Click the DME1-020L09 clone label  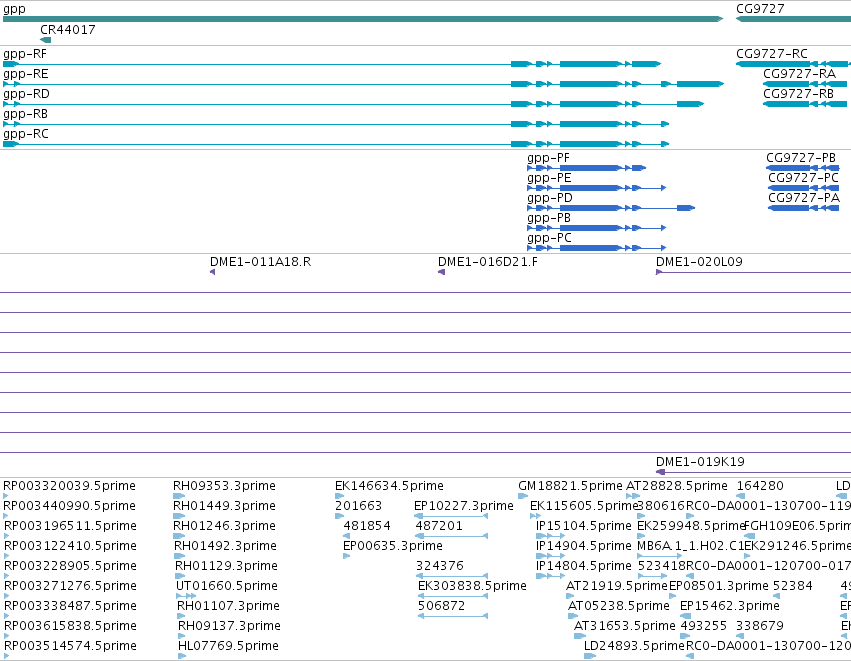(x=699, y=262)
